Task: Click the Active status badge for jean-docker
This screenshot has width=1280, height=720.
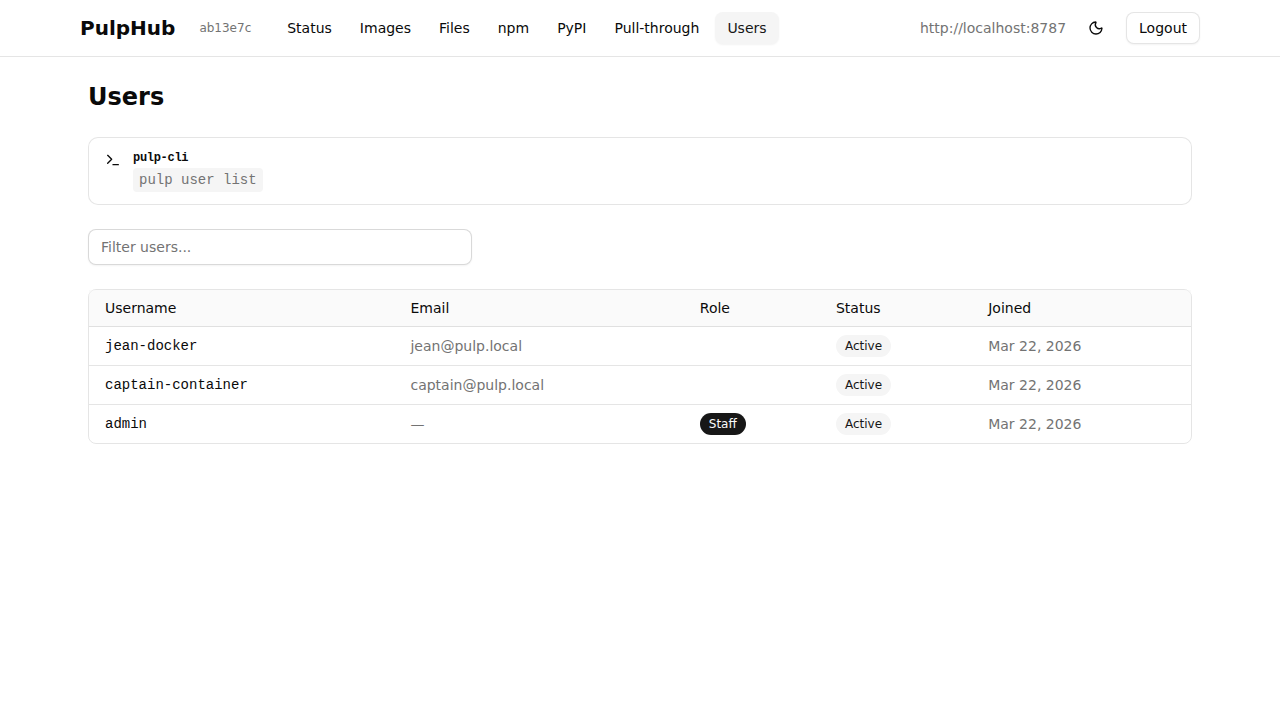Action: click(863, 345)
